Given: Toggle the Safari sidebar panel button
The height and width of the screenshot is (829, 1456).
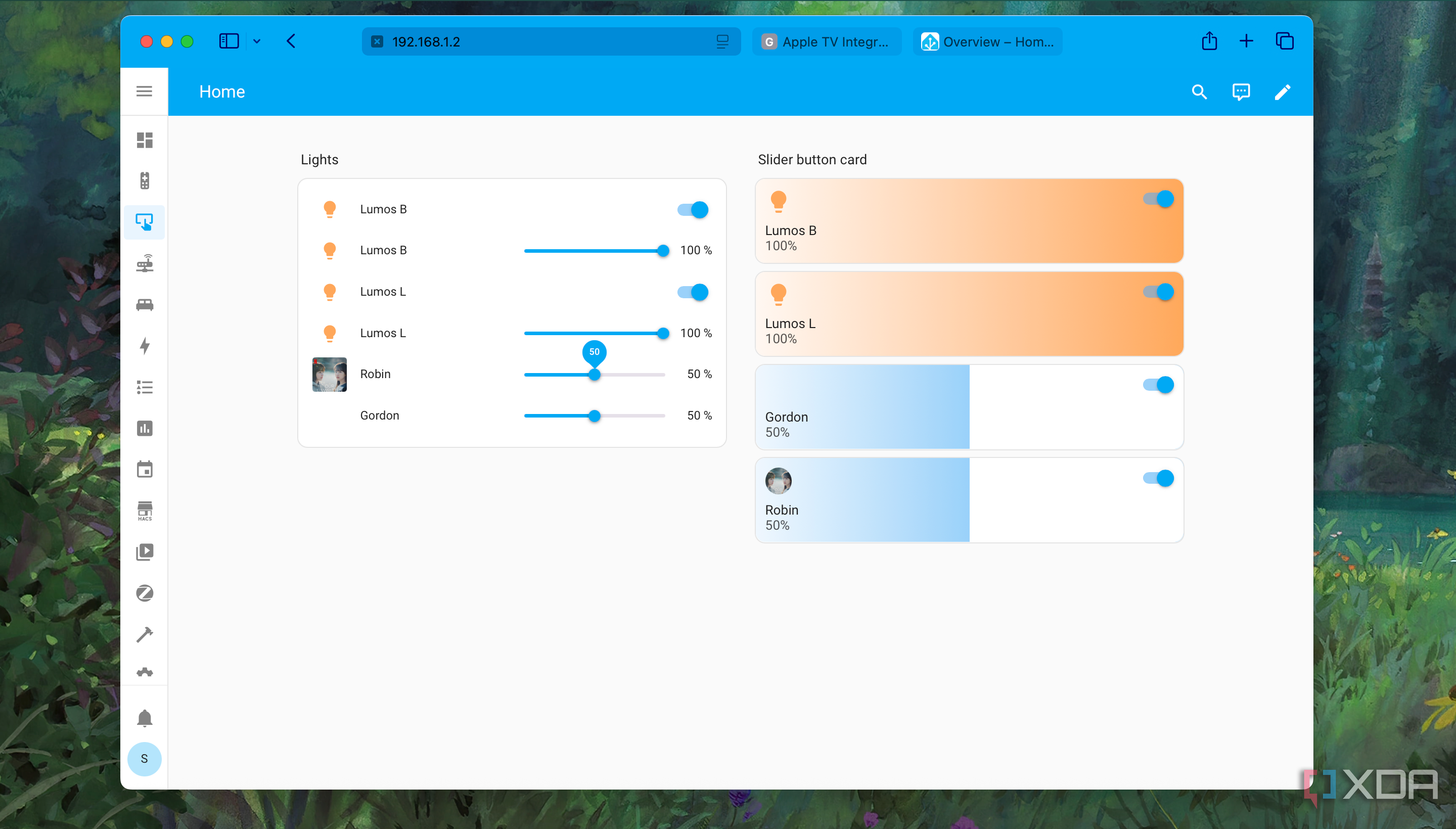Looking at the screenshot, I should click(x=229, y=41).
